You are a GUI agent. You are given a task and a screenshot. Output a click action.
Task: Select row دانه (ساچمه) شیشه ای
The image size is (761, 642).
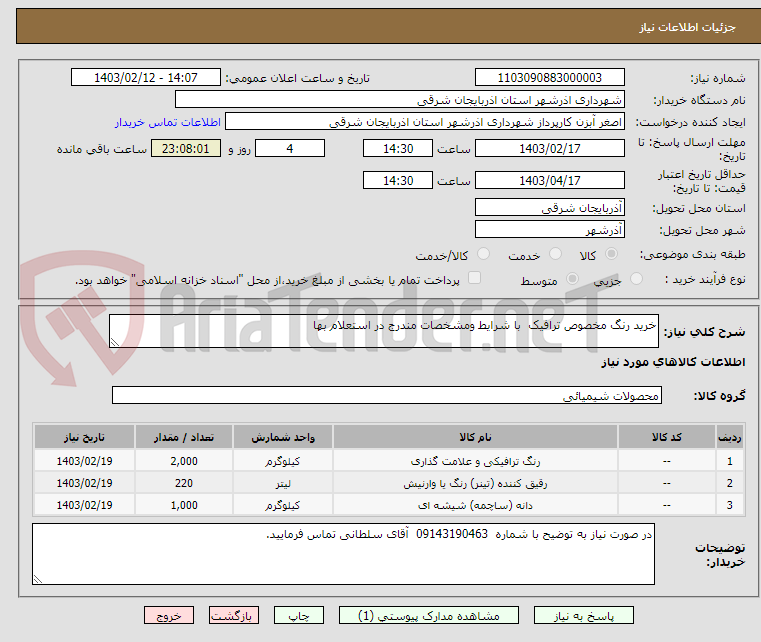[x=389, y=505]
